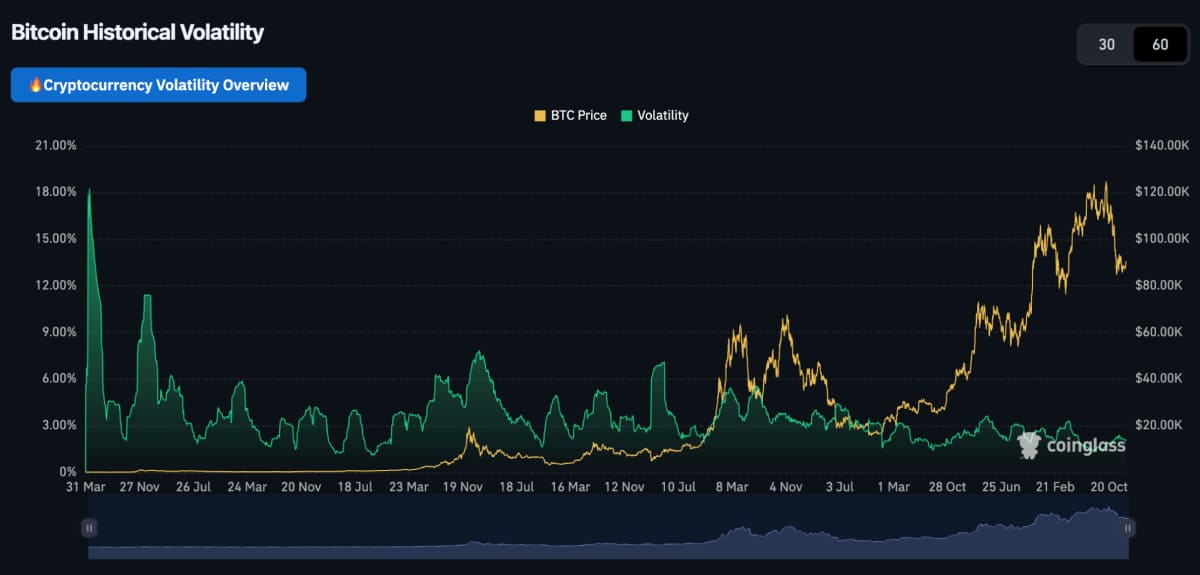Click the fire icon on the overview button
Viewport: 1200px width, 575px height.
click(35, 85)
